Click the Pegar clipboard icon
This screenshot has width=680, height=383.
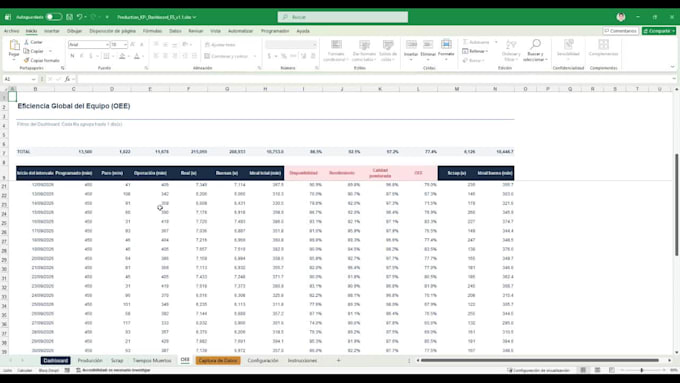coord(14,45)
